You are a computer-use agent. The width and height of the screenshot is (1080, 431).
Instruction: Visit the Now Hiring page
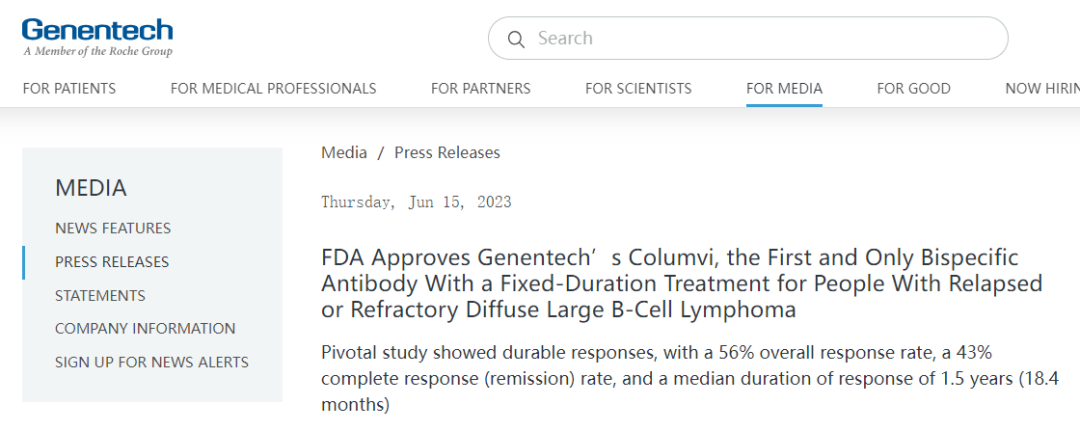(1042, 88)
